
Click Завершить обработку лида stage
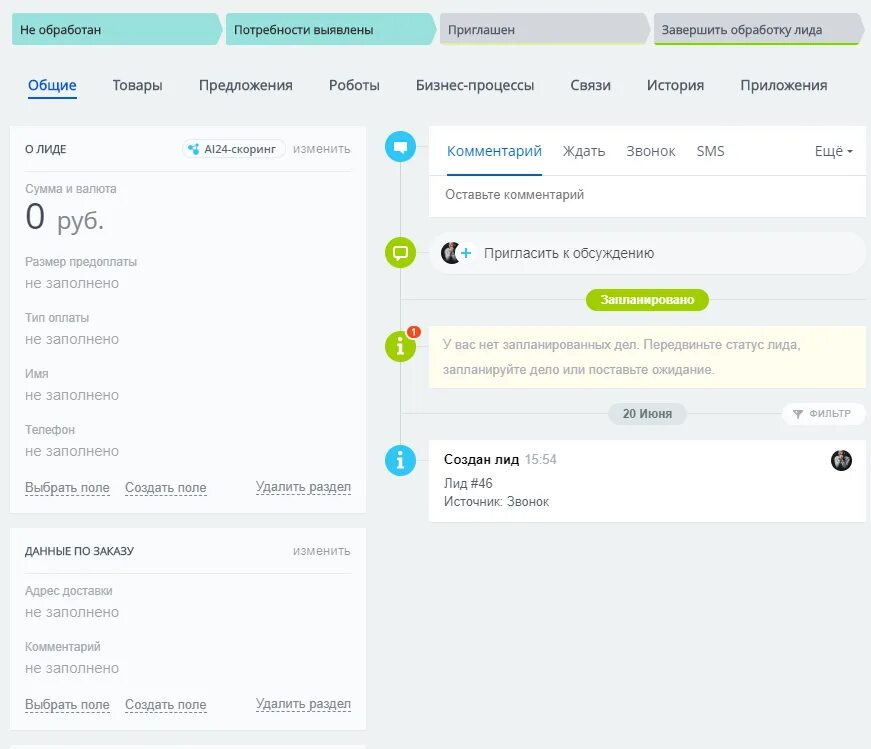(758, 29)
